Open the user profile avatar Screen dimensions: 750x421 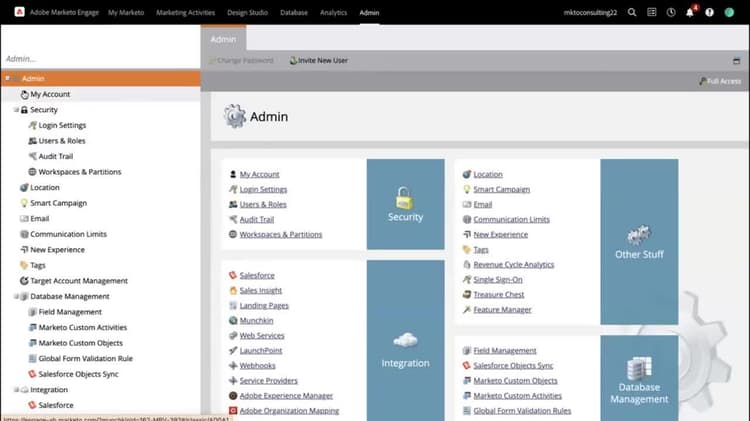coord(729,12)
